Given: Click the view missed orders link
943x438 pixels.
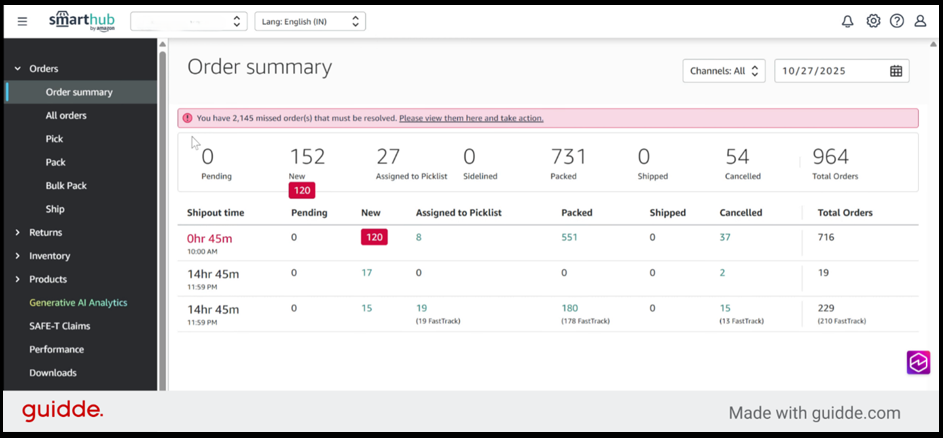Looking at the screenshot, I should [470, 118].
